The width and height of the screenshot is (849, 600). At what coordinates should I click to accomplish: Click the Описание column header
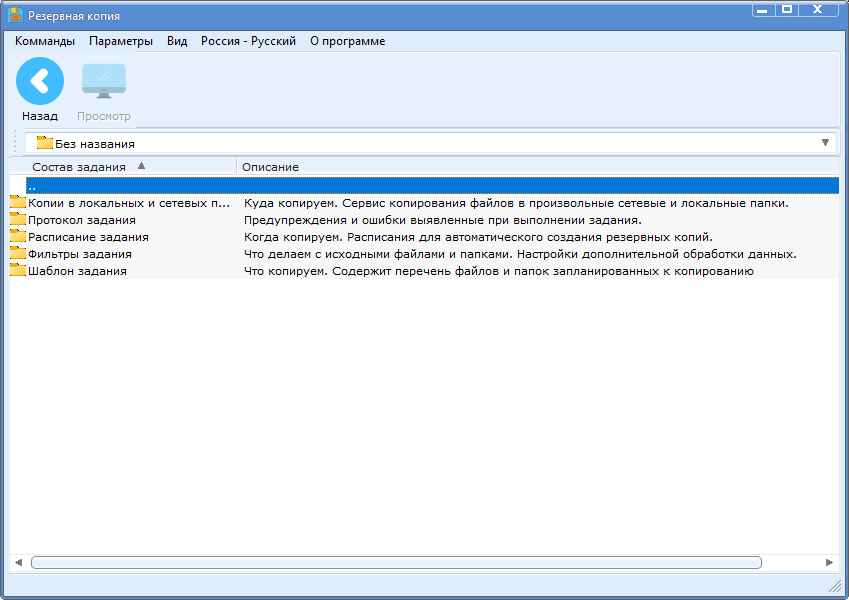[x=270, y=167]
